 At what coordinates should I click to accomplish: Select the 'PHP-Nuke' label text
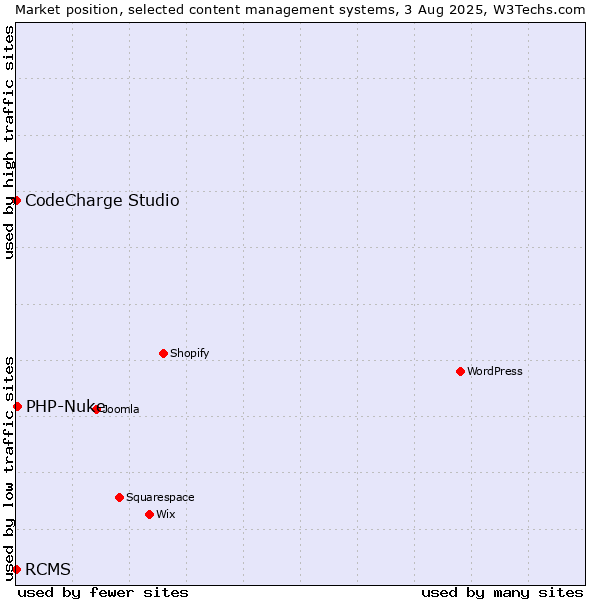pyautogui.click(x=65, y=406)
